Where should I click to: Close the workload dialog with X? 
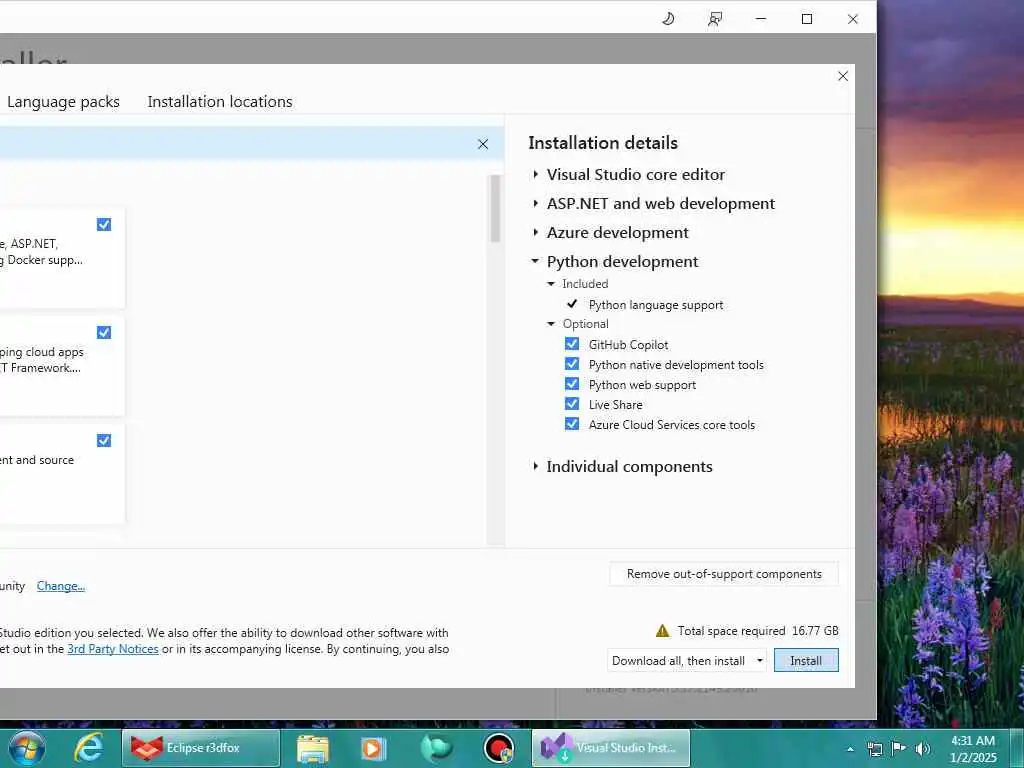[843, 76]
